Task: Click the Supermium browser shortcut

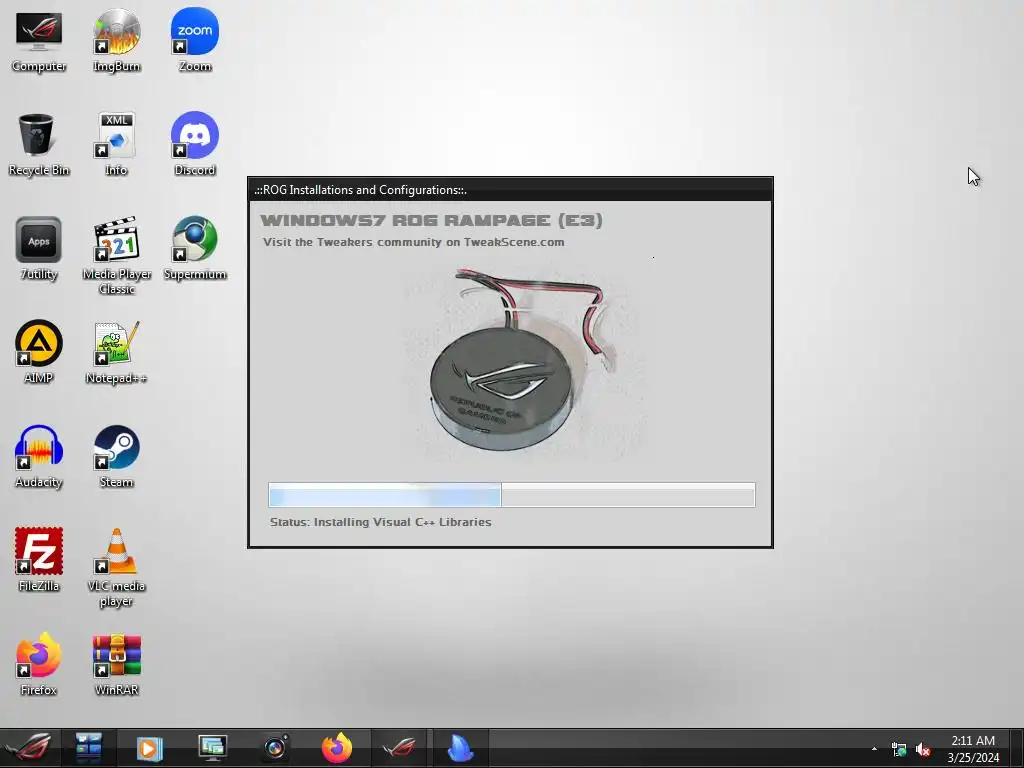Action: pos(195,249)
